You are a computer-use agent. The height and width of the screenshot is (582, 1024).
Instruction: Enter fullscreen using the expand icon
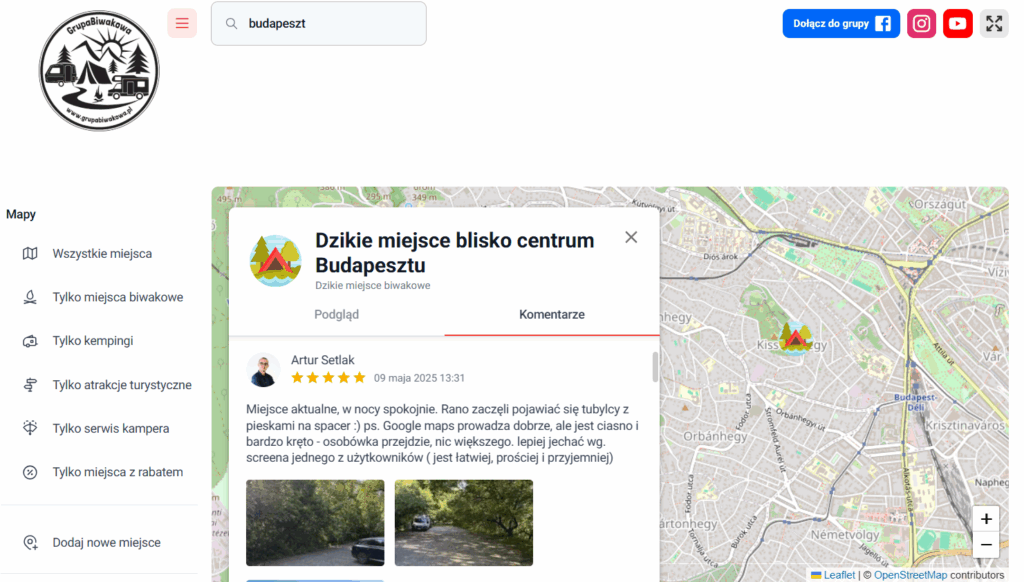(993, 22)
